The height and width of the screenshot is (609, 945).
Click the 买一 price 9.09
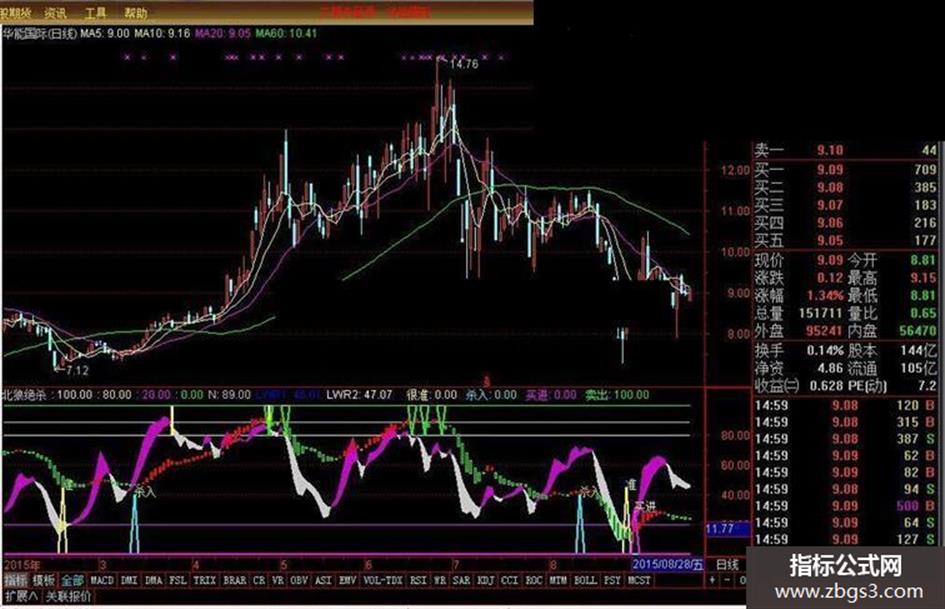point(830,170)
